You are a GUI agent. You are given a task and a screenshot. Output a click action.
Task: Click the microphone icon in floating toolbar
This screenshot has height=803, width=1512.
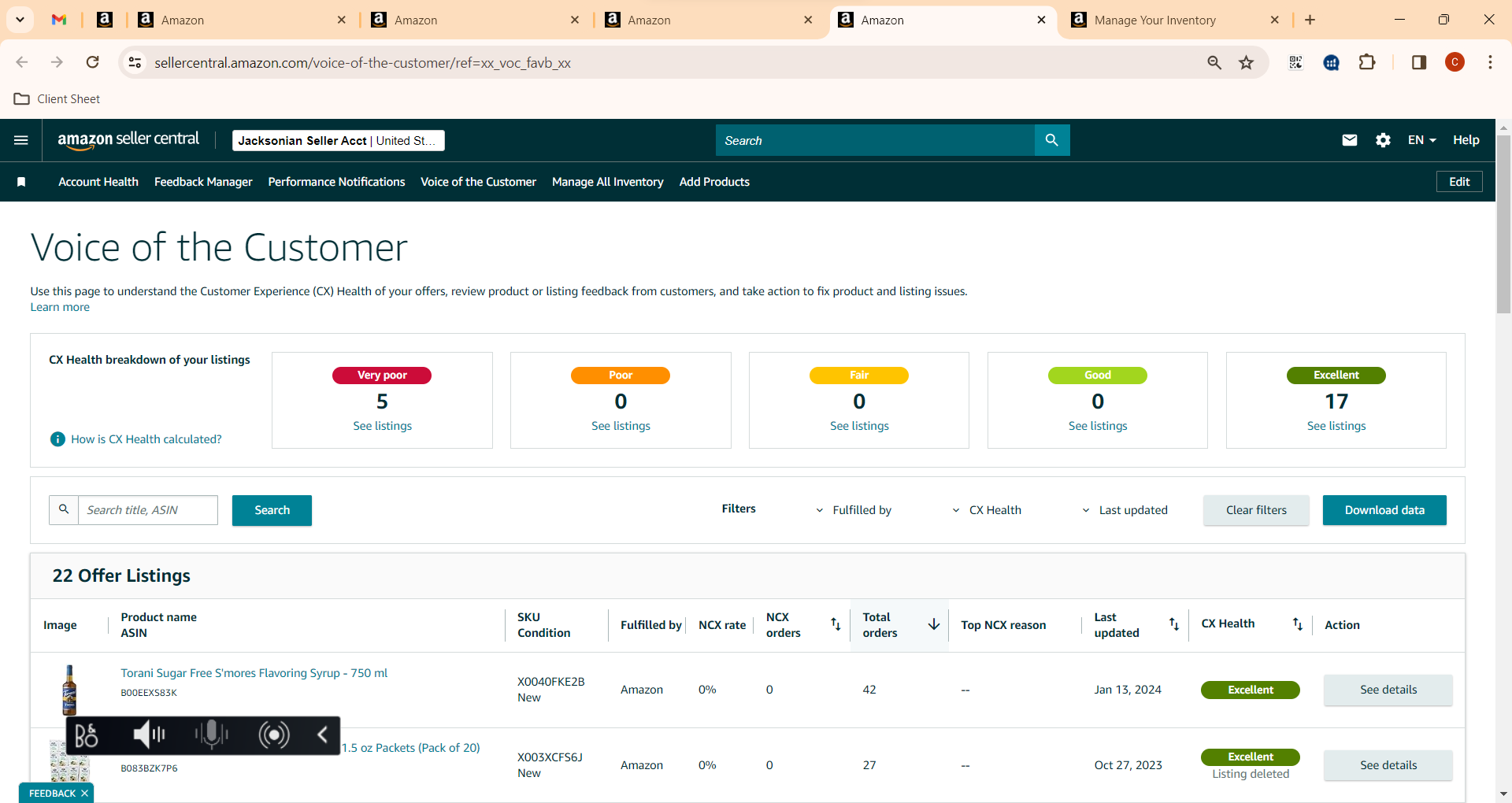click(x=211, y=735)
